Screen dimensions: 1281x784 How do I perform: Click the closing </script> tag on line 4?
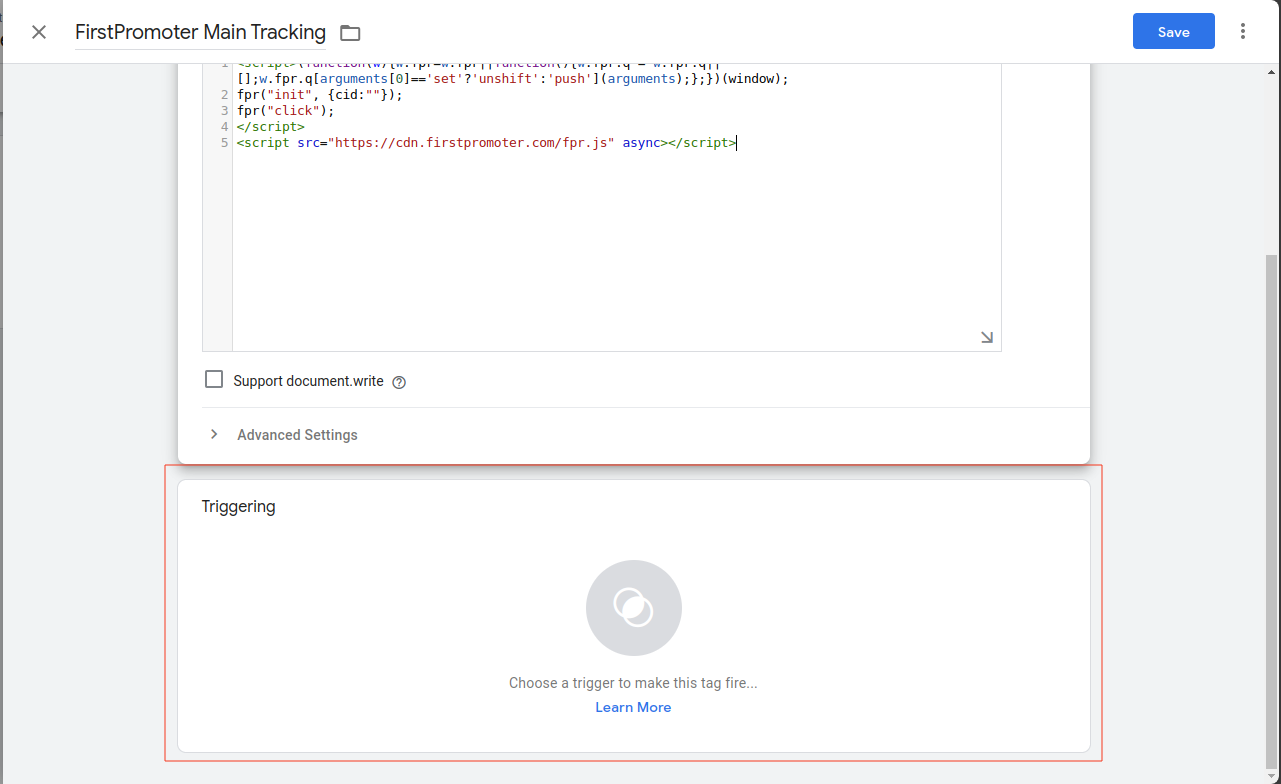[x=270, y=127]
